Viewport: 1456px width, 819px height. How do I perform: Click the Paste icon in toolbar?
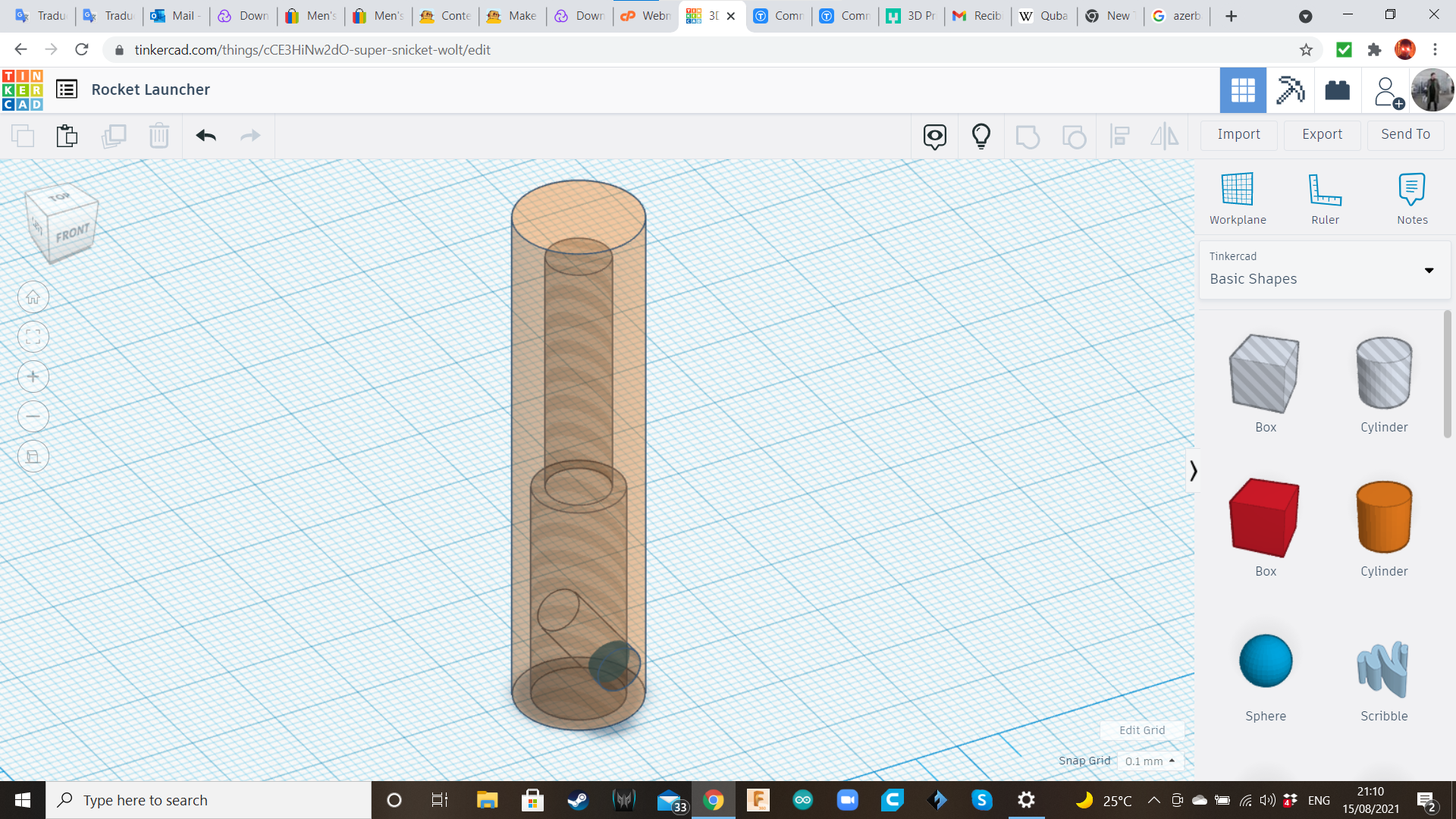[67, 136]
